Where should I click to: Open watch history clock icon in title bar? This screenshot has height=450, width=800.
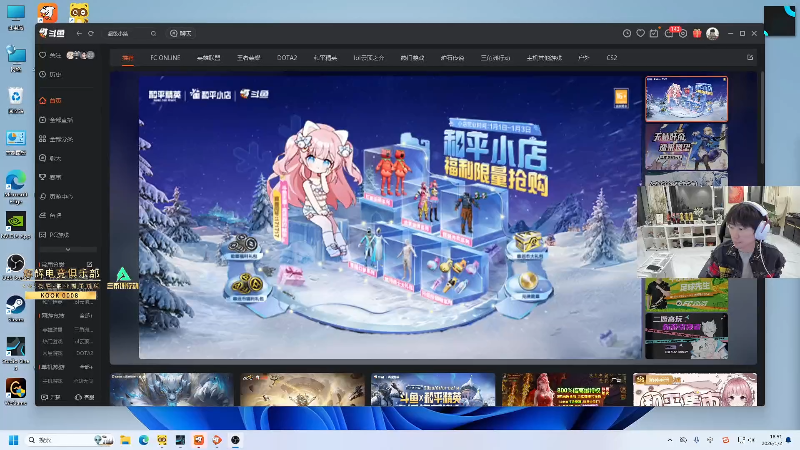[627, 33]
